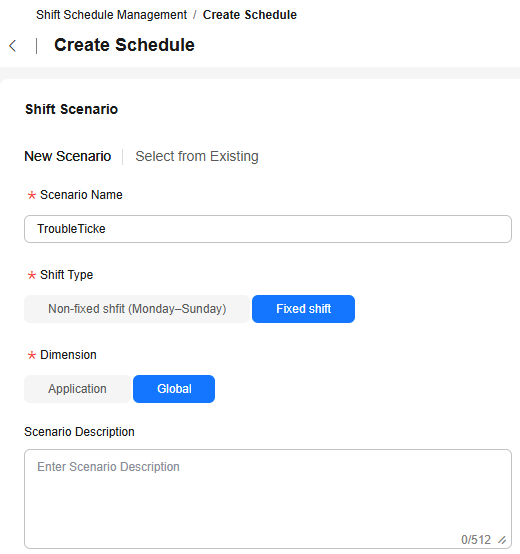The image size is (520, 554).
Task: Click the Scenario Description label
Action: [79, 432]
